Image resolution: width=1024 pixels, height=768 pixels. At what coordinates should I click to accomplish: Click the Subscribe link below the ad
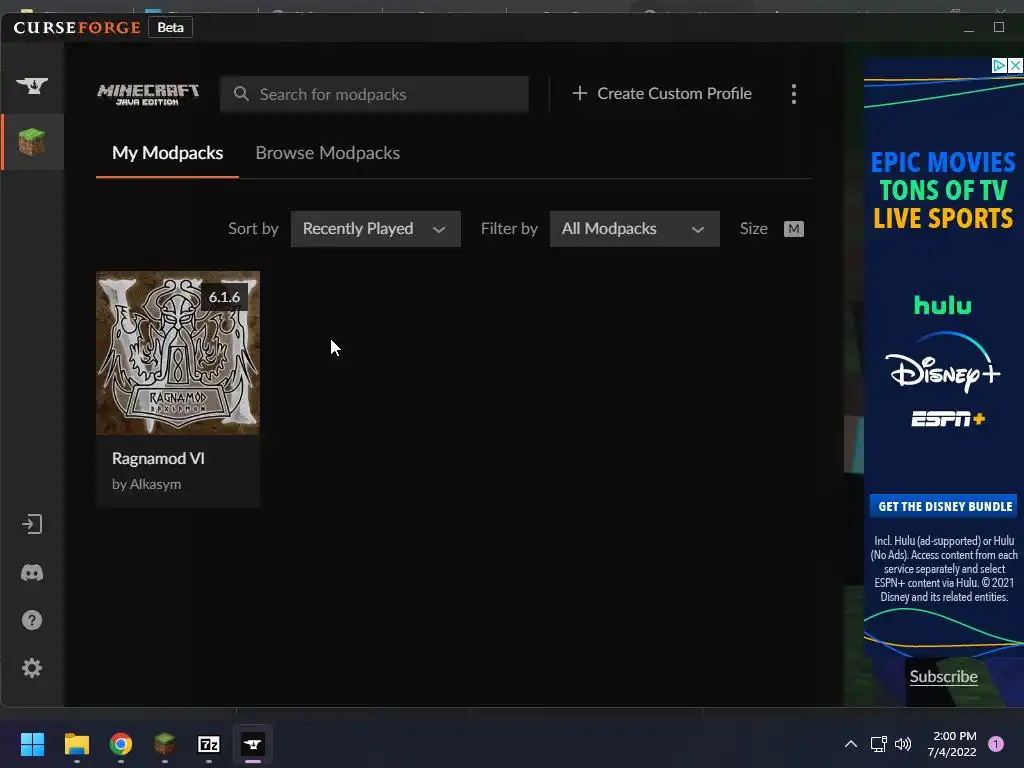point(943,677)
